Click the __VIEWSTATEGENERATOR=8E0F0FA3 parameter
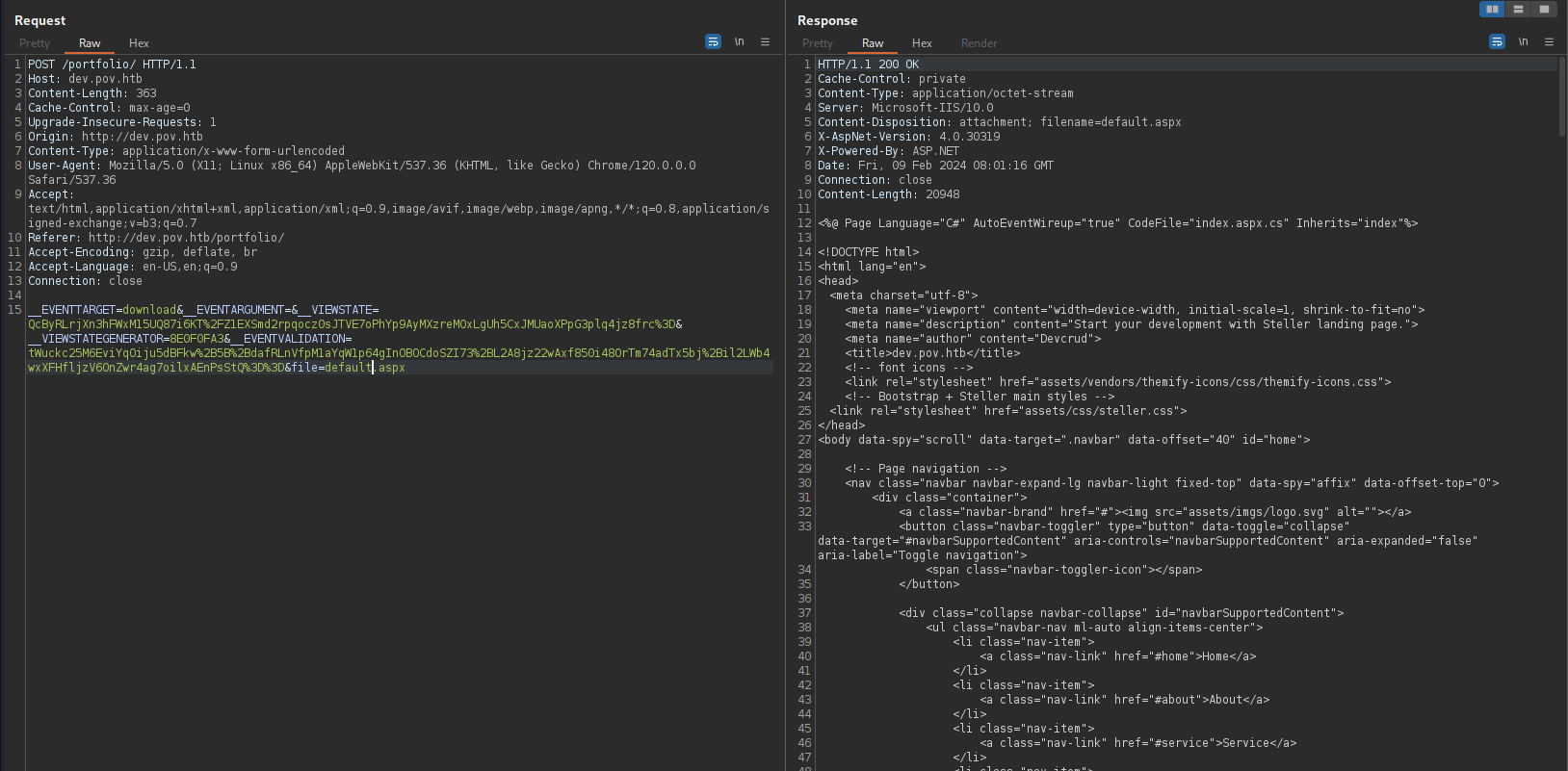 [x=125, y=339]
